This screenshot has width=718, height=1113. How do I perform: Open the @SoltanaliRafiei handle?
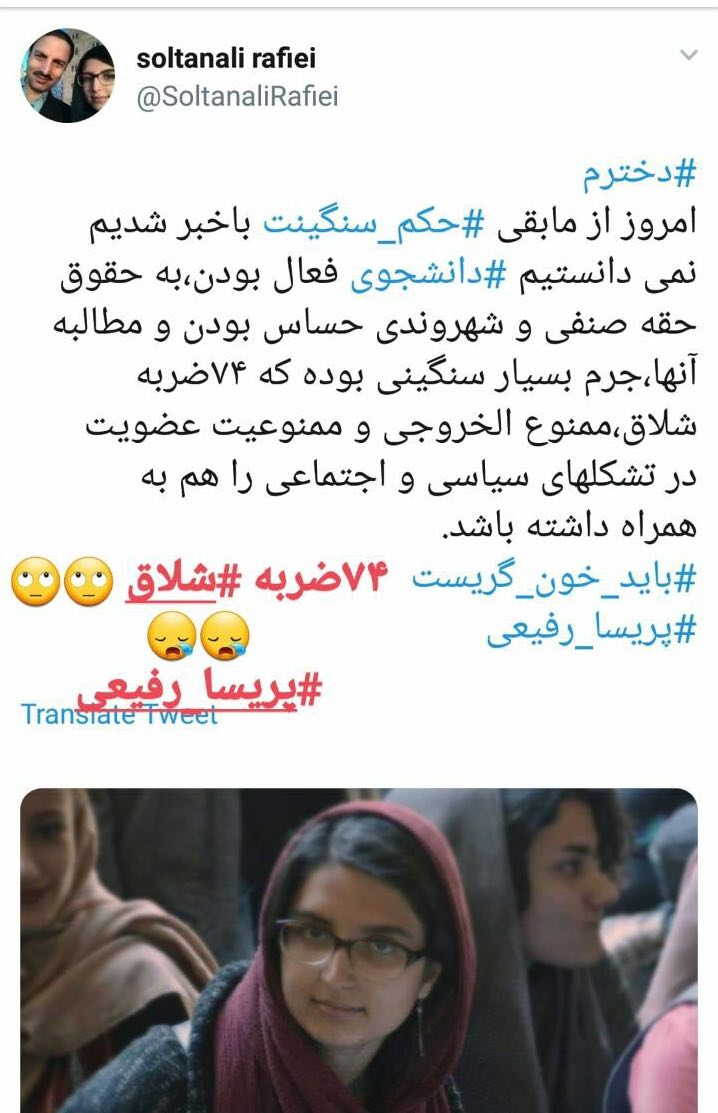[237, 97]
